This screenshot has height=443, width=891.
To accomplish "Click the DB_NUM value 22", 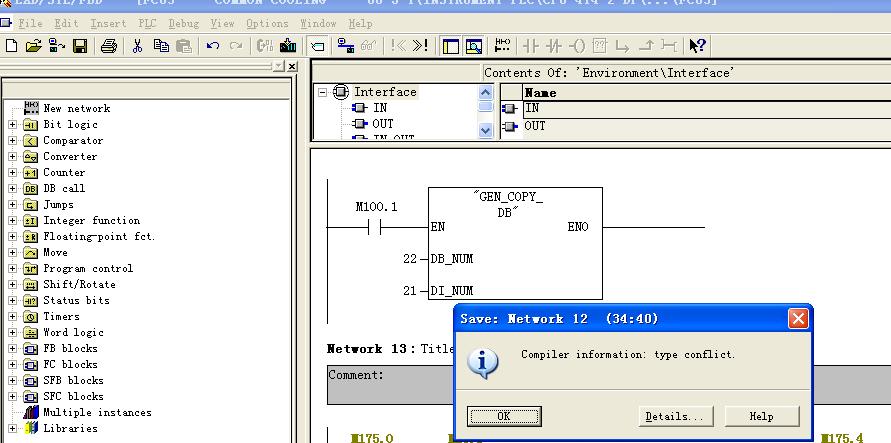I will pyautogui.click(x=410, y=259).
